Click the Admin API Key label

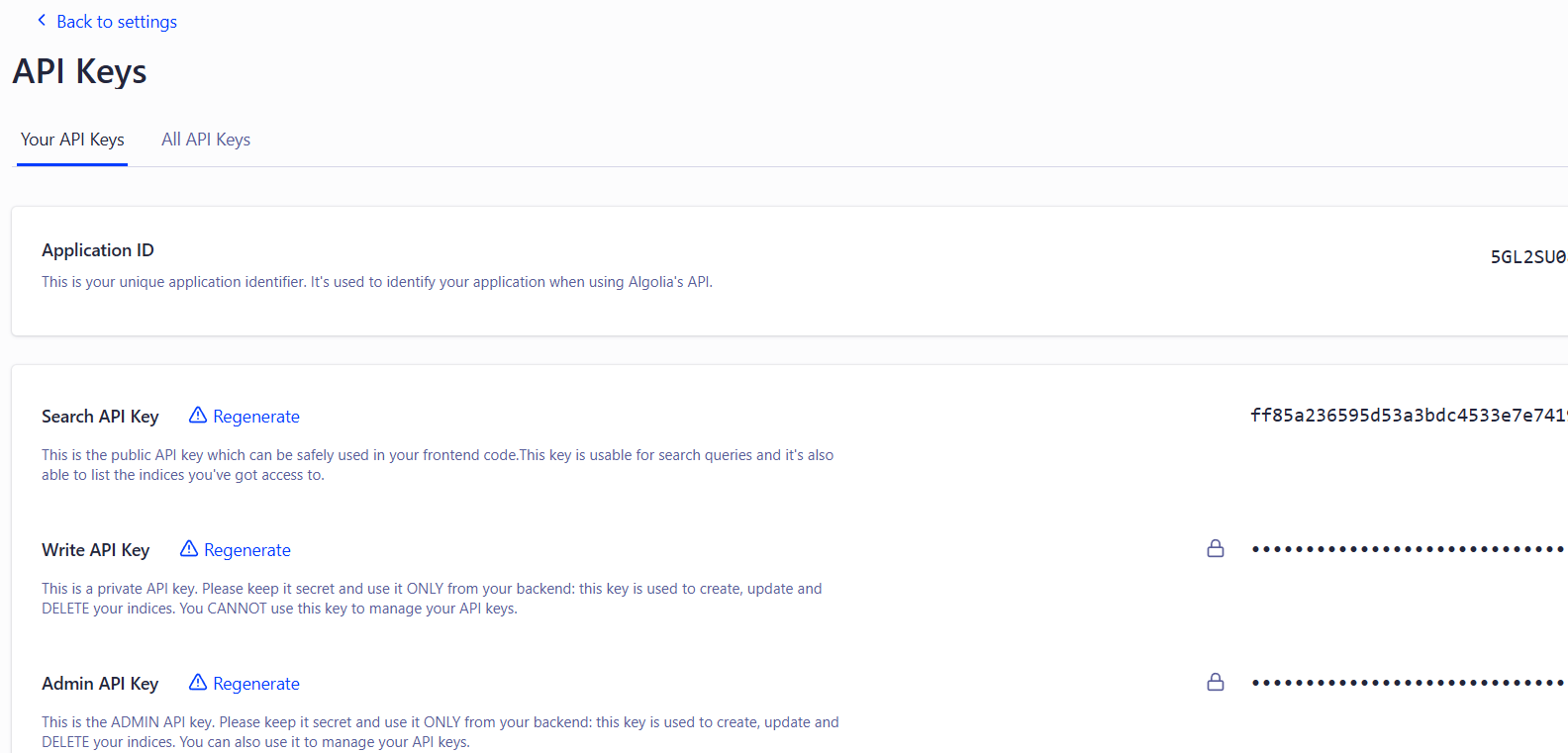(x=100, y=684)
